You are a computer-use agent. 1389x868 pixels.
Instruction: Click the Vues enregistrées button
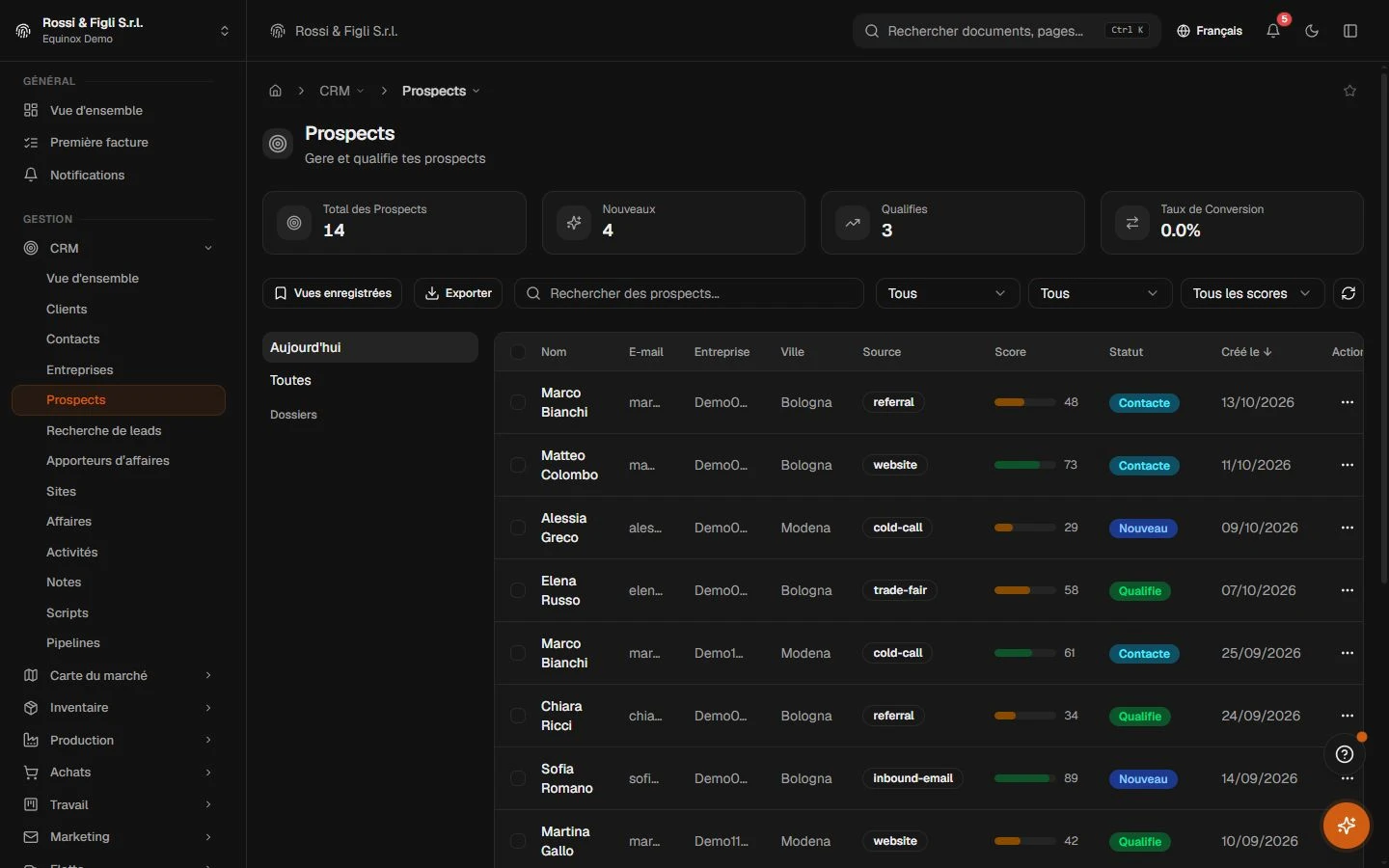click(332, 293)
